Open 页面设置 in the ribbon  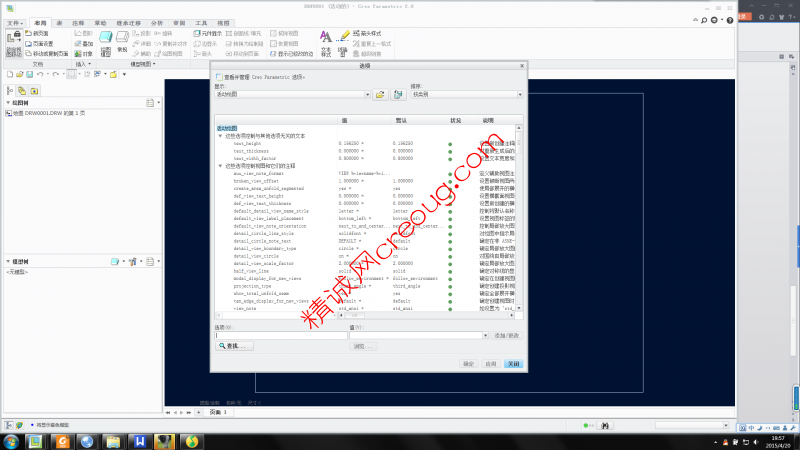39,43
